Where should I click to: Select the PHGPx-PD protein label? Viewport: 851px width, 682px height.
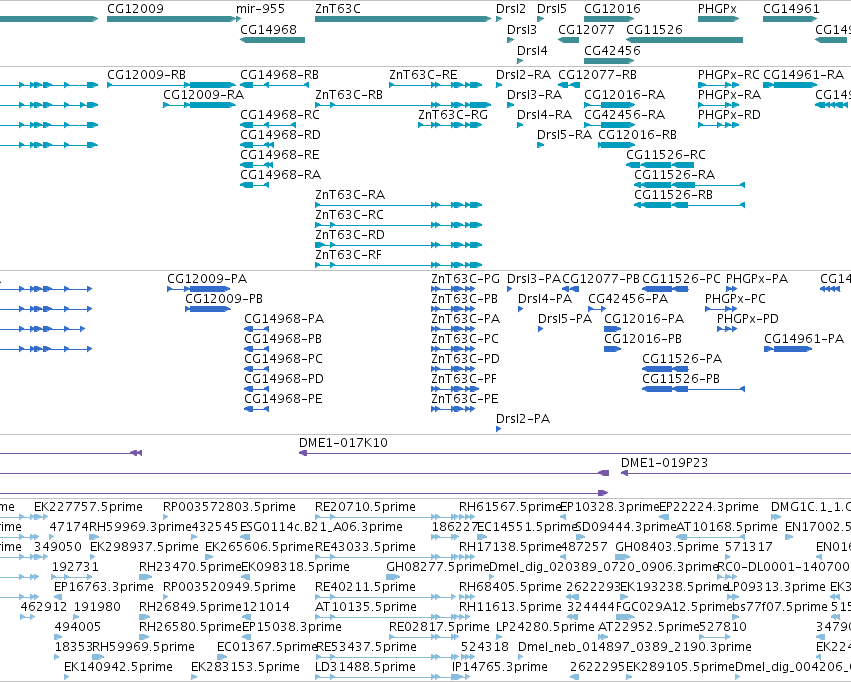pyautogui.click(x=748, y=319)
